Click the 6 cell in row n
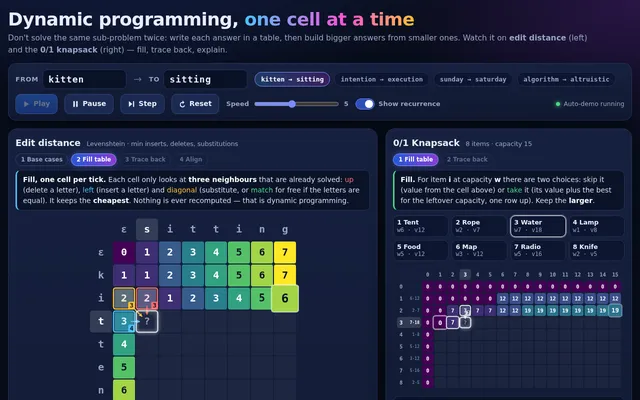This screenshot has height=400, width=640. (124, 390)
